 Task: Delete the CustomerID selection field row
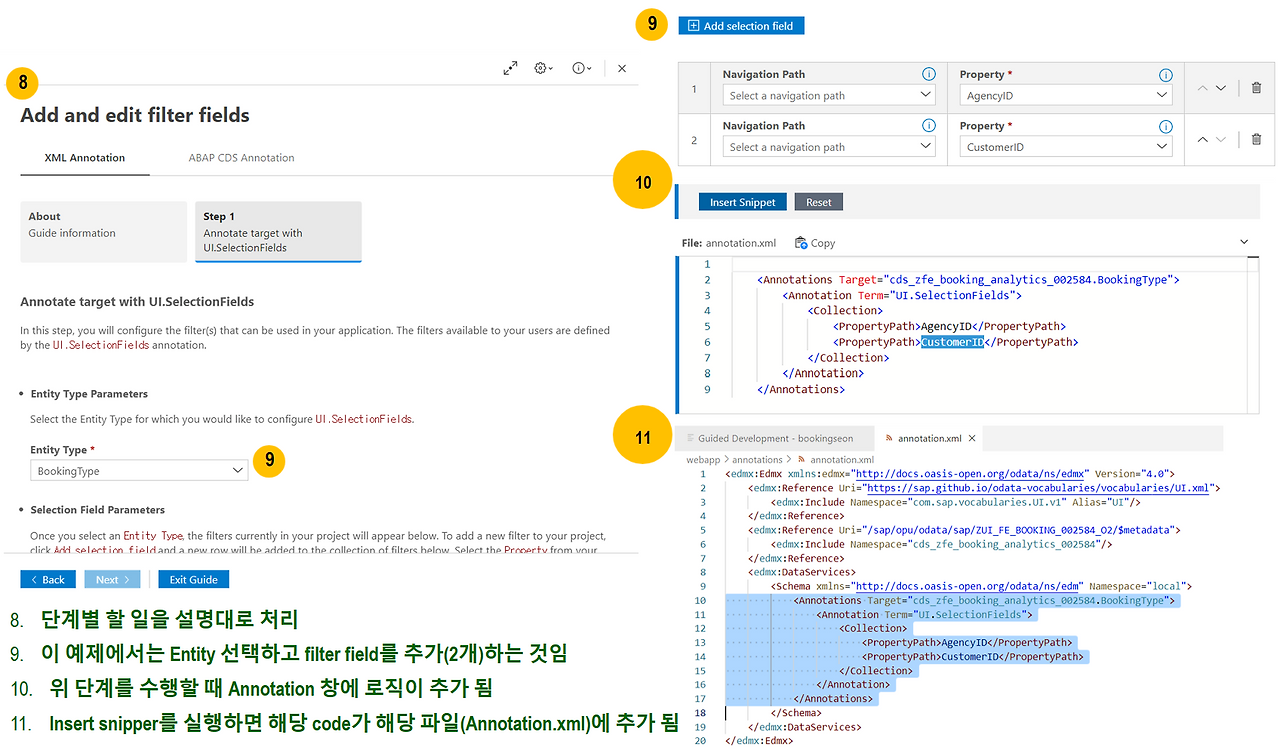pyautogui.click(x=1256, y=140)
